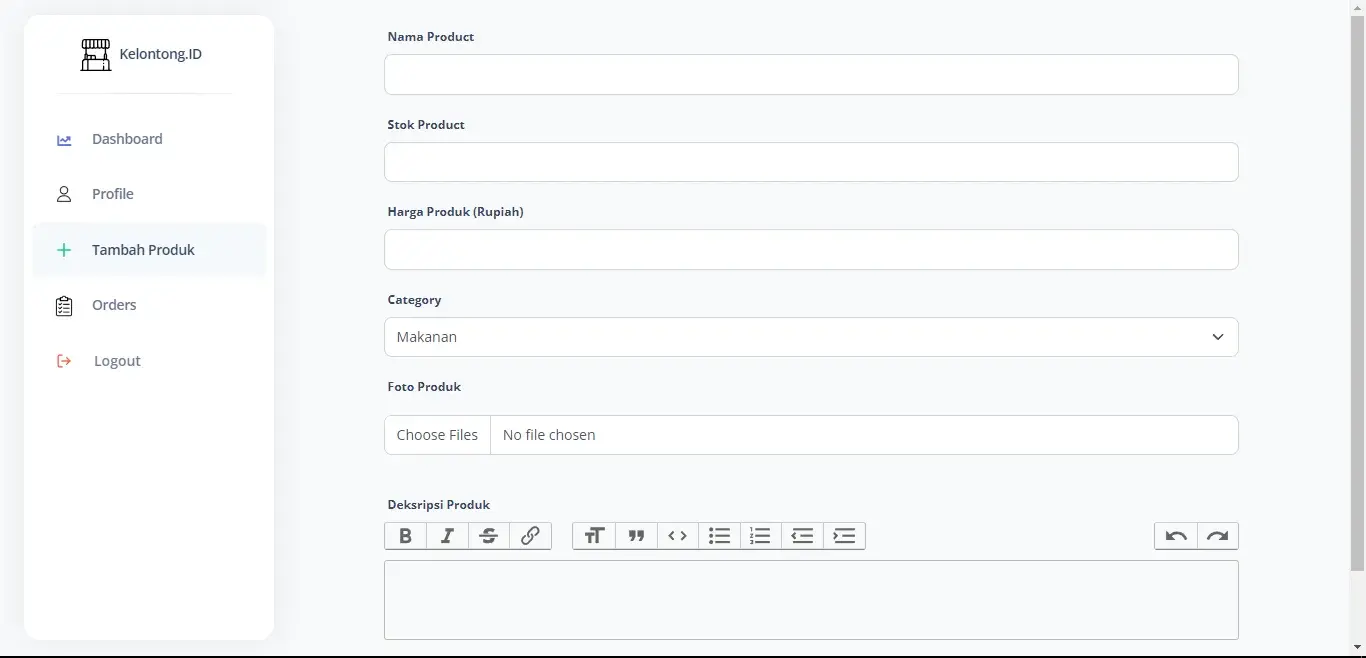Select Tambah Produk in sidebar
The width and height of the screenshot is (1366, 658).
click(149, 250)
